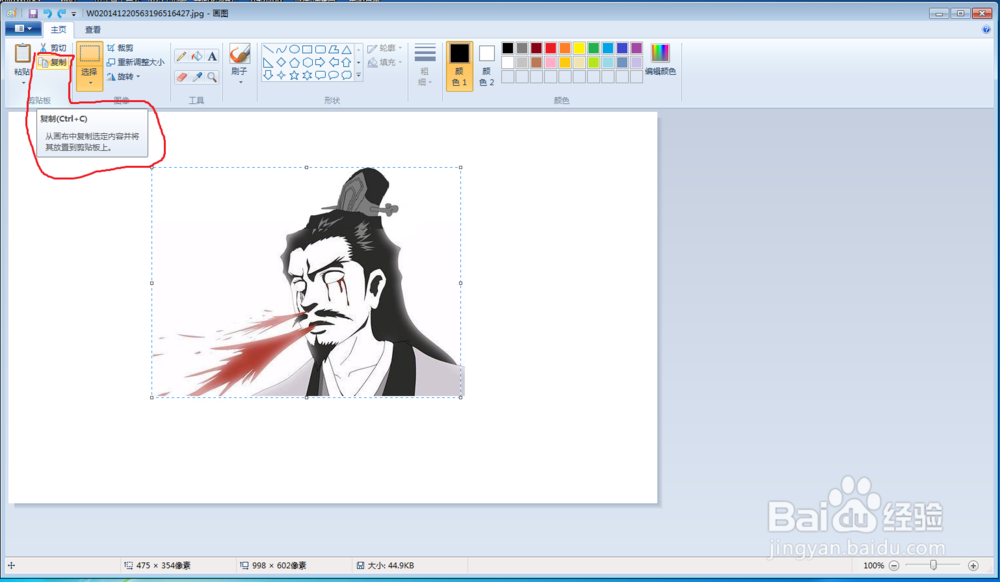This screenshot has height=582, width=1000.
Task: Click the rectangular Select (选择) tool
Action: coord(89,54)
